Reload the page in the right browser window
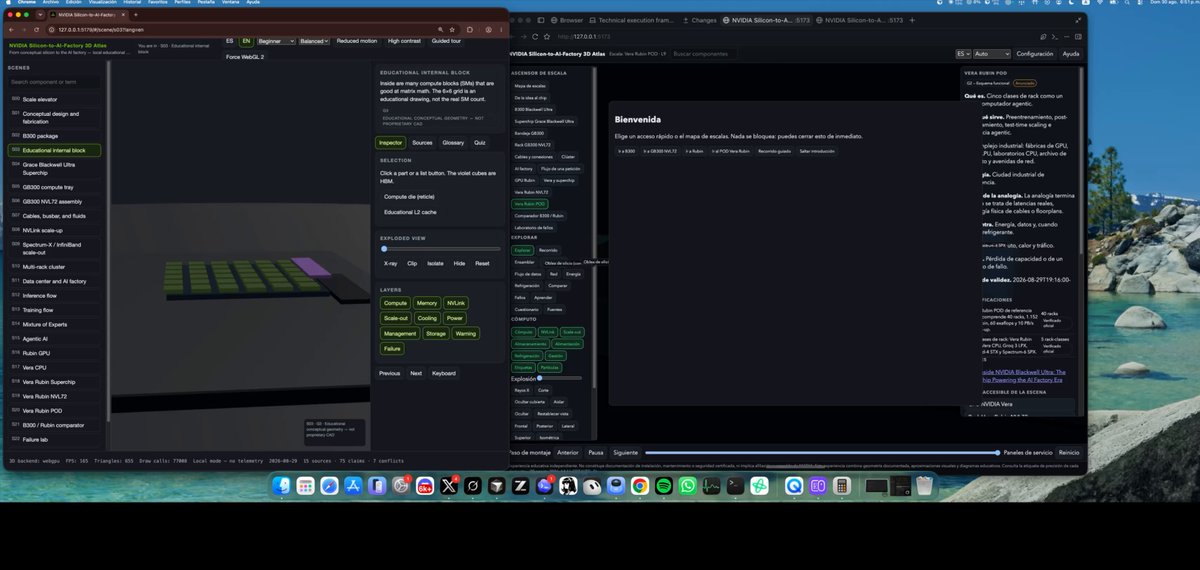The width and height of the screenshot is (1200, 570). 535,36
